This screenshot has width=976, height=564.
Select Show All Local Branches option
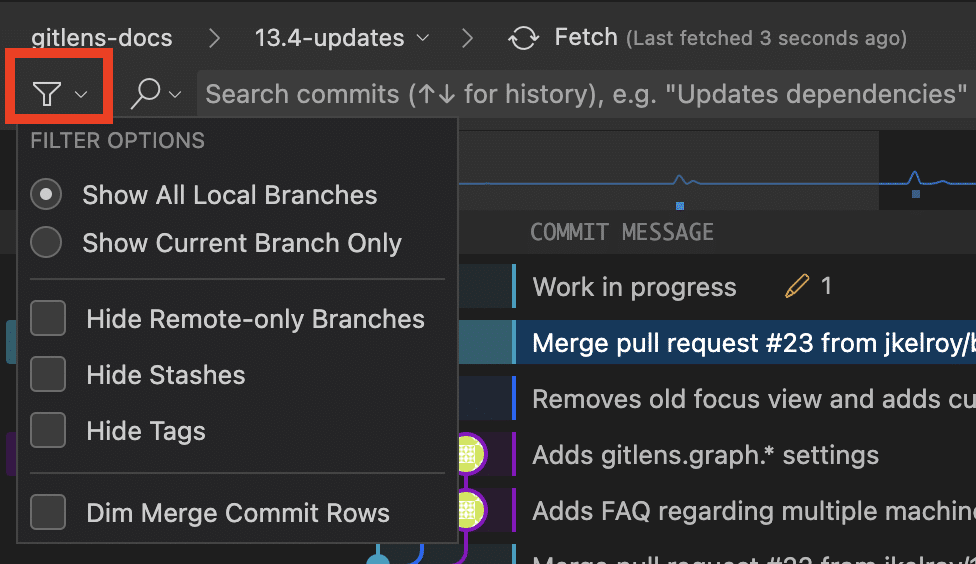click(x=46, y=195)
